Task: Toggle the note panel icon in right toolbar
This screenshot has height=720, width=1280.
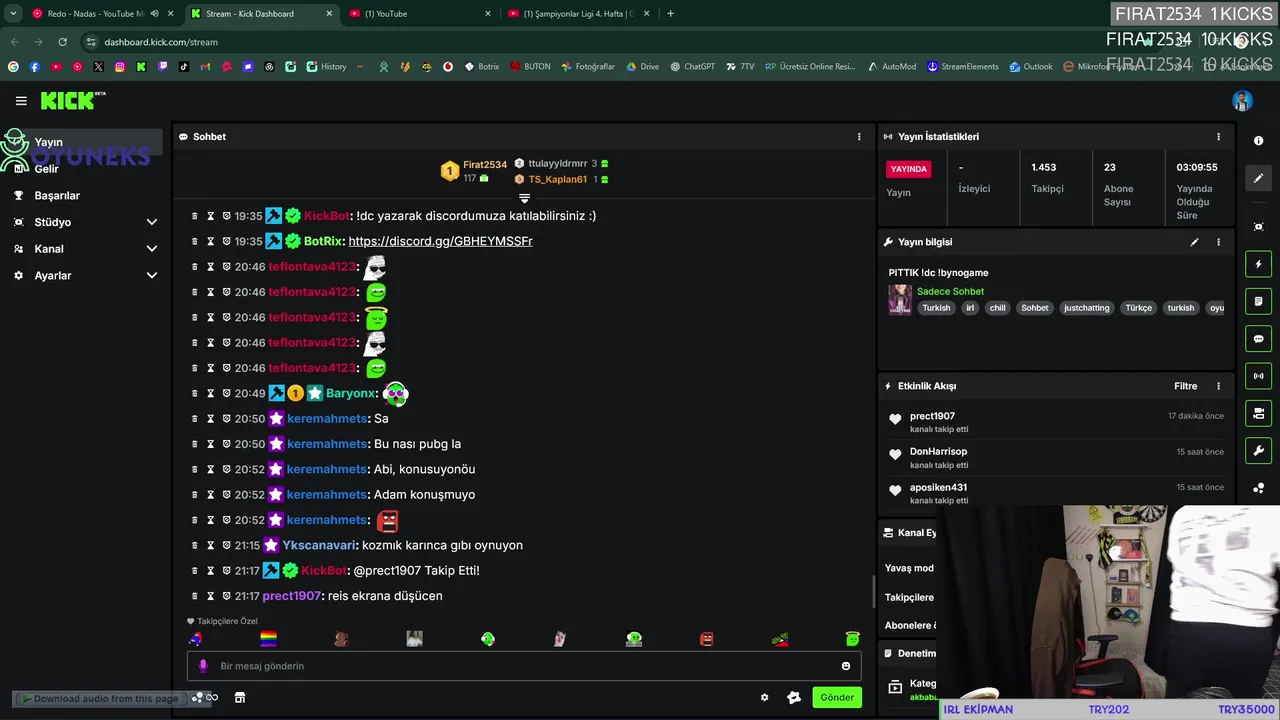Action: (1258, 301)
